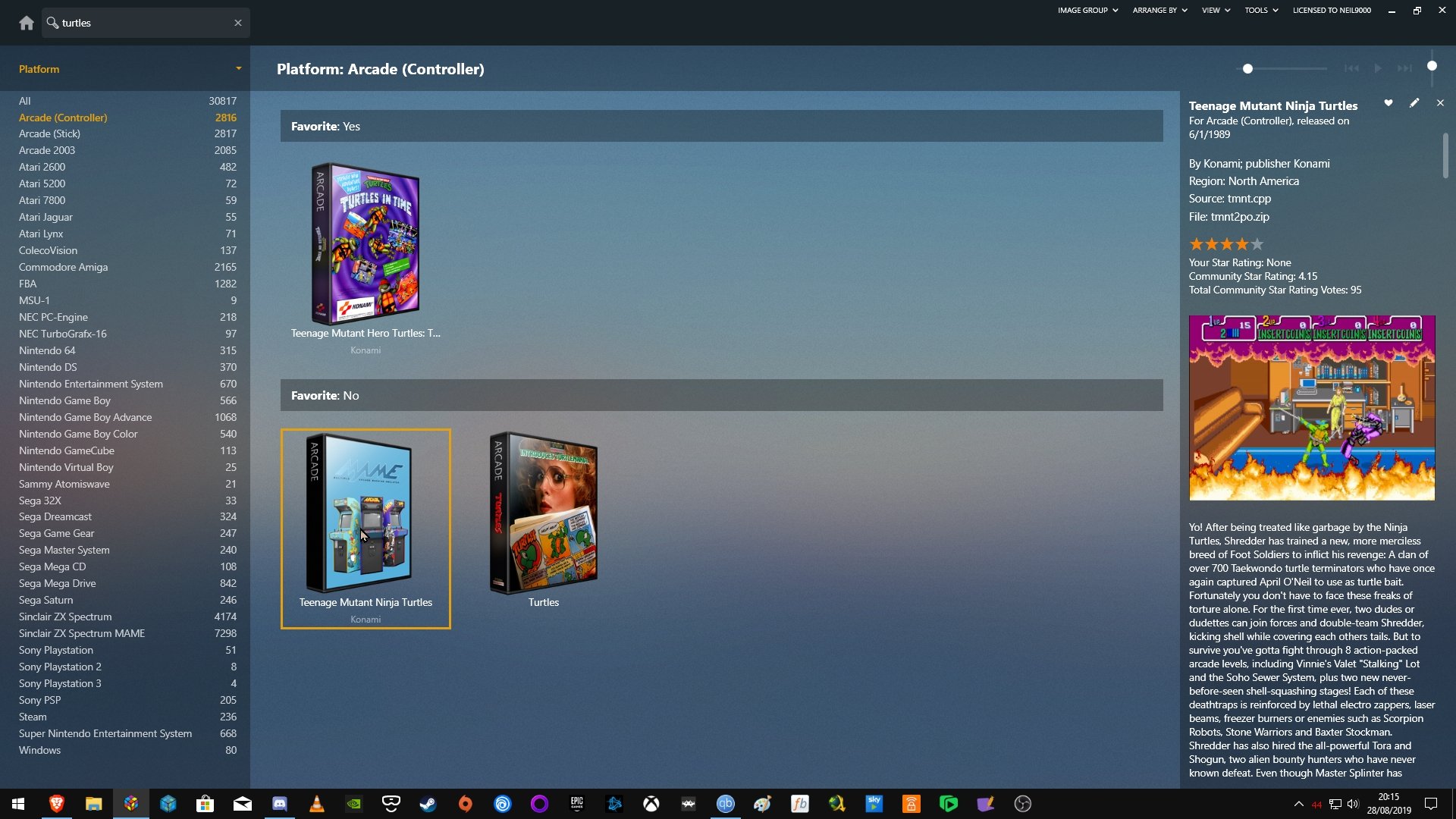Collapse the Favorite: Yes group header

(721, 126)
